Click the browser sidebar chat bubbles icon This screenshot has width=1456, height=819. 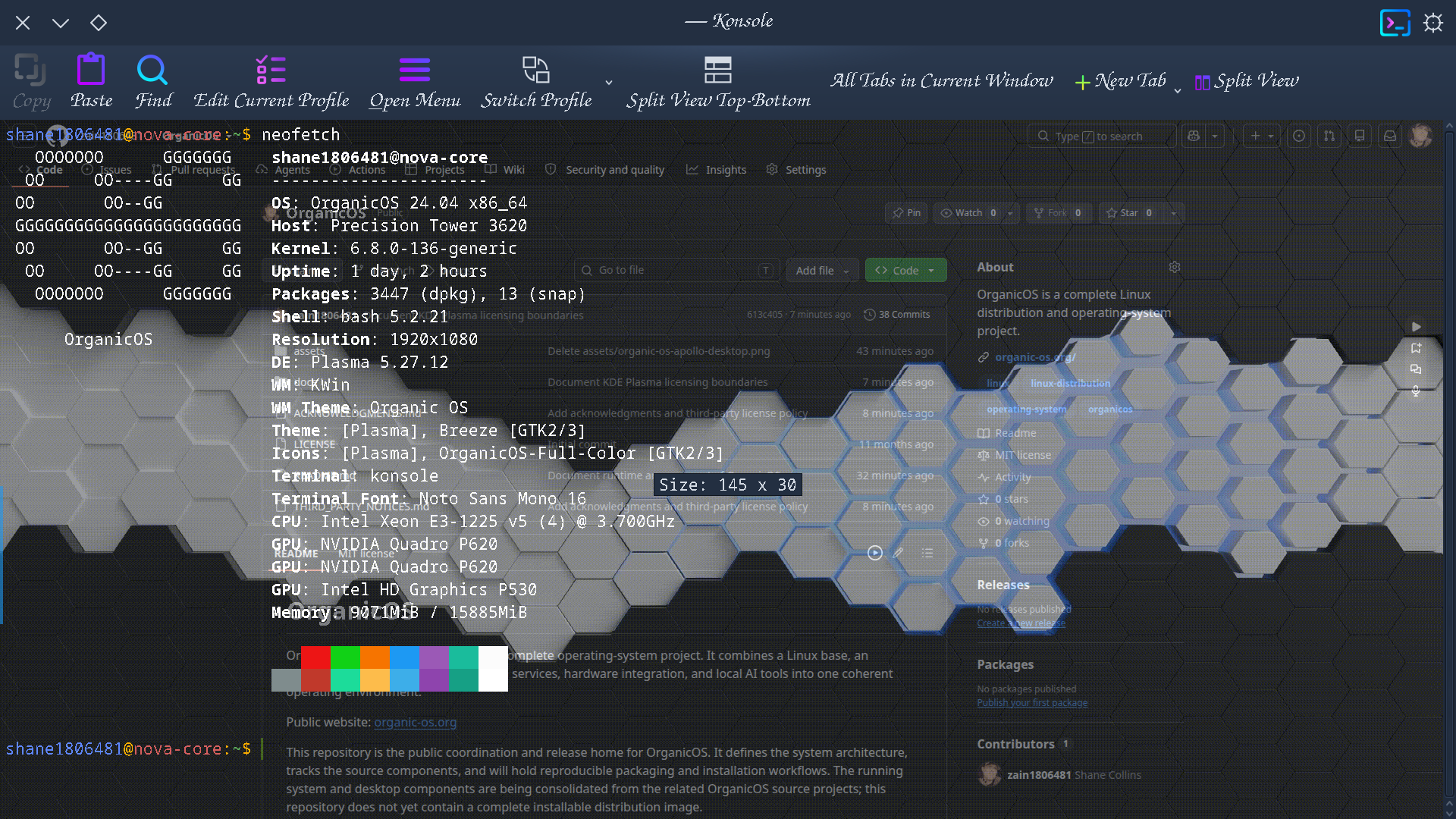pos(1416,369)
